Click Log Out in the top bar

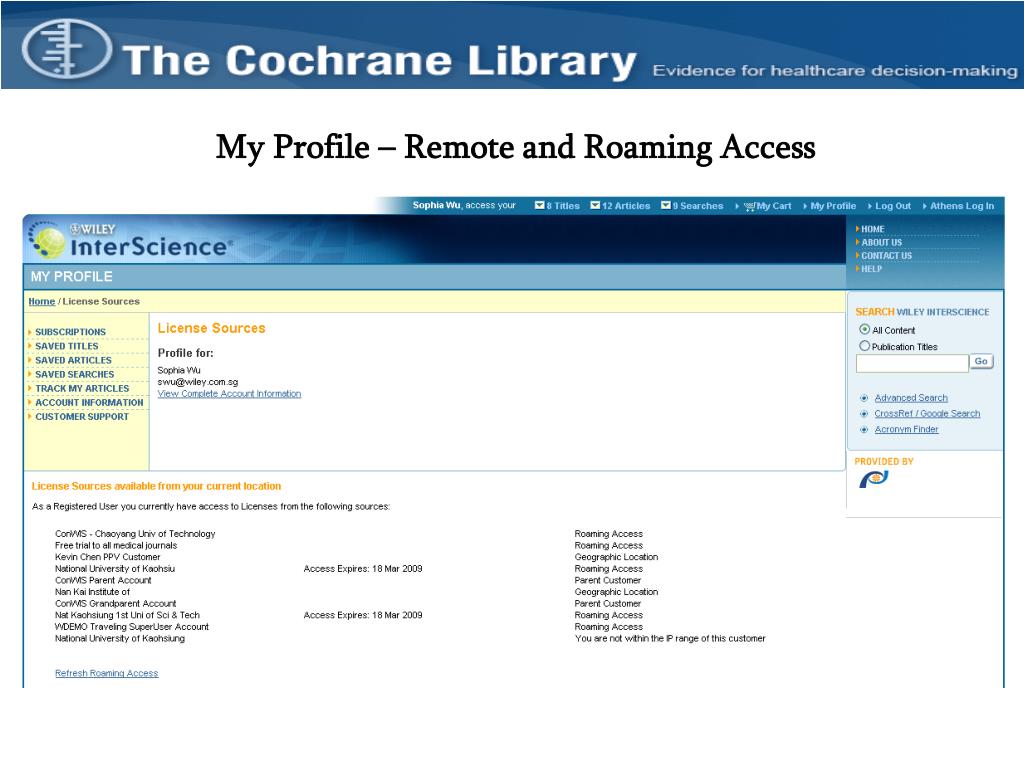pyautogui.click(x=893, y=206)
